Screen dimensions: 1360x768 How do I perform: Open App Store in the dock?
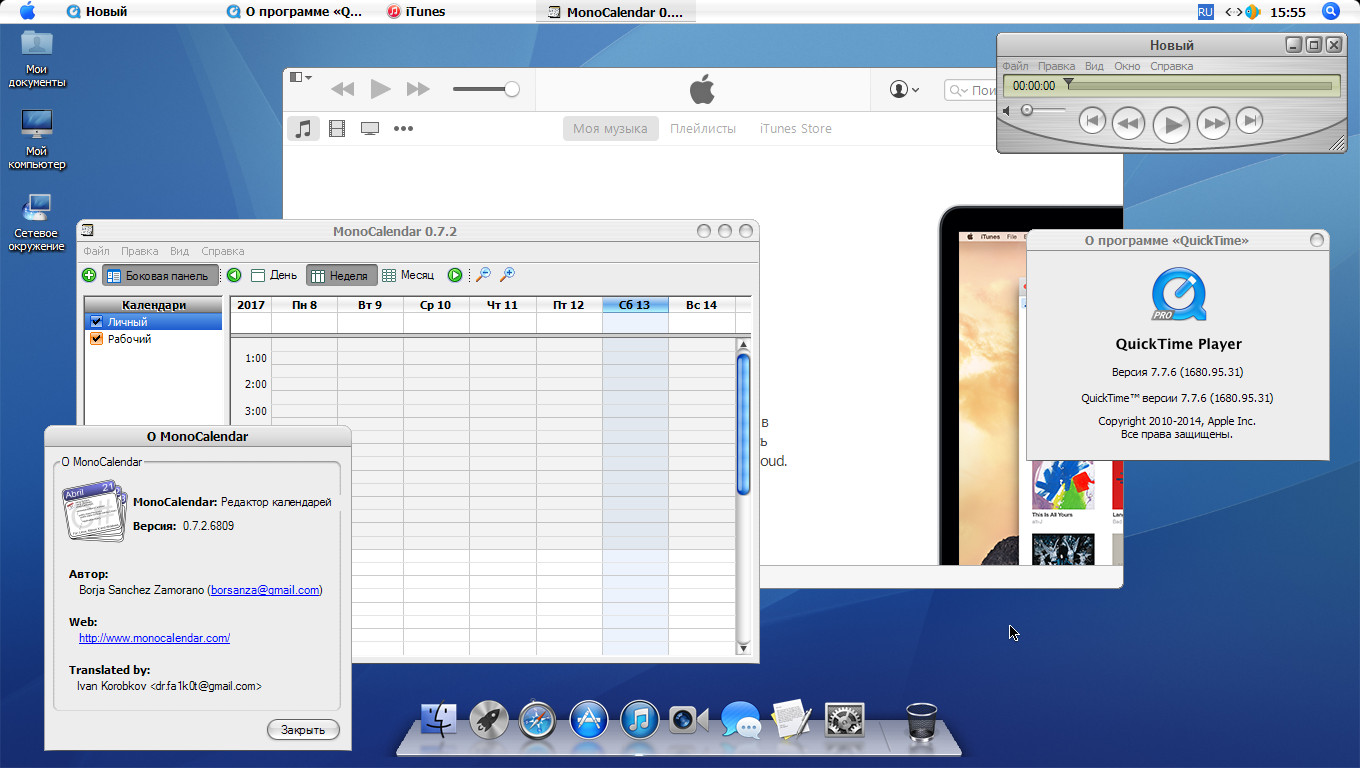pyautogui.click(x=589, y=719)
